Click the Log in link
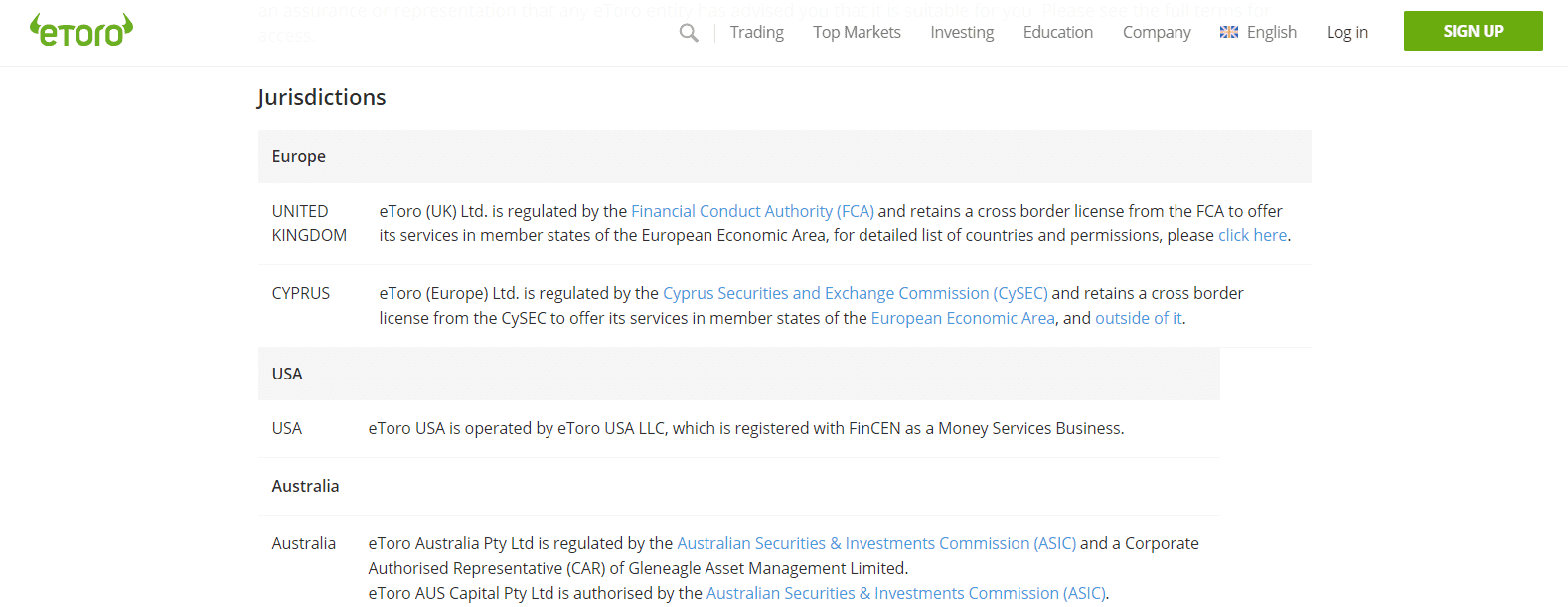Image resolution: width=1568 pixels, height=607 pixels. click(x=1346, y=32)
